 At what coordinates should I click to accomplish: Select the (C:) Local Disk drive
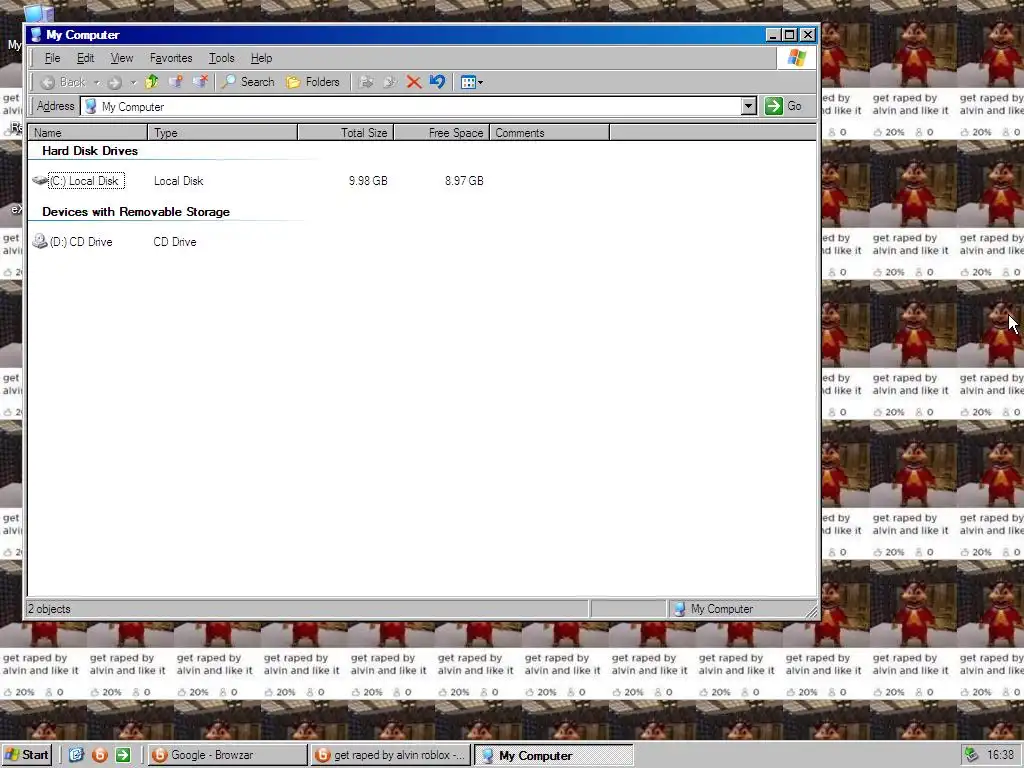coord(86,181)
